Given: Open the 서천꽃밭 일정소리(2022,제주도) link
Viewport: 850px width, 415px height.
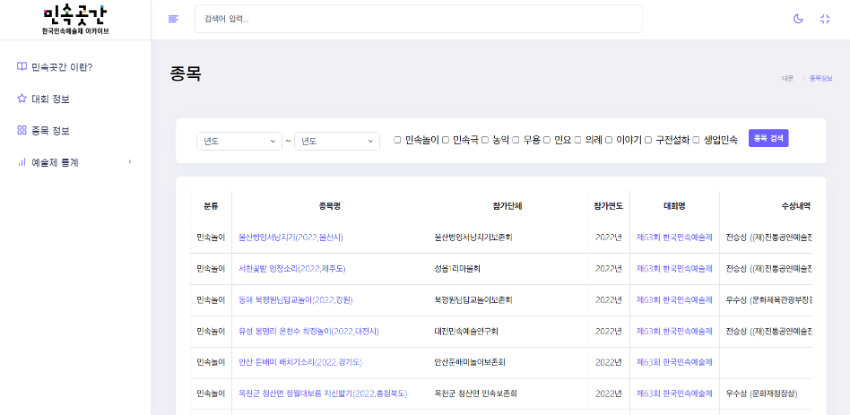Looking at the screenshot, I should point(291,269).
